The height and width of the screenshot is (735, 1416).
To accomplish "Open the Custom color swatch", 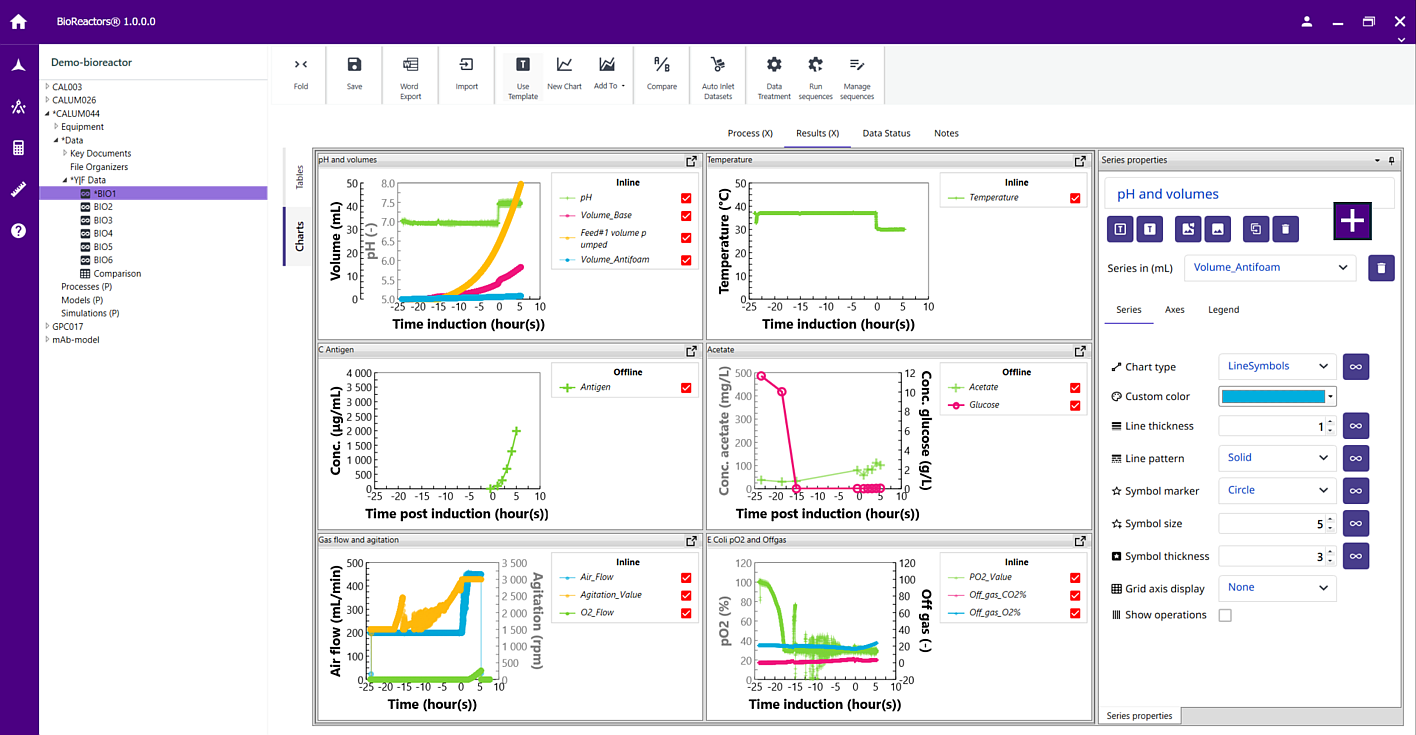I will coord(1276,396).
